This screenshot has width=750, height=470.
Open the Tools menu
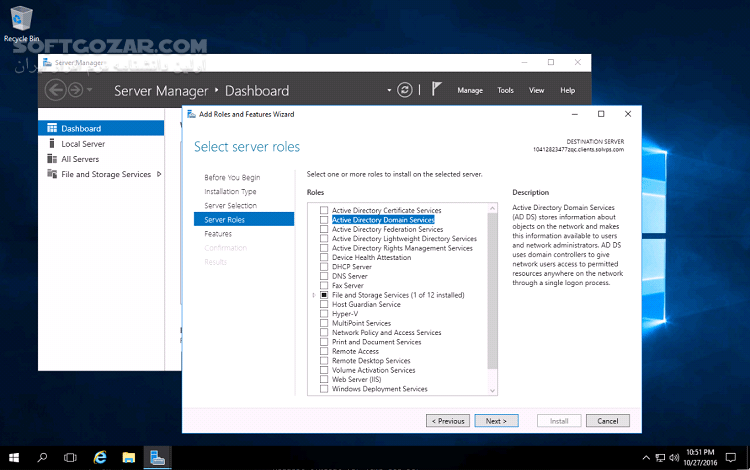(505, 90)
